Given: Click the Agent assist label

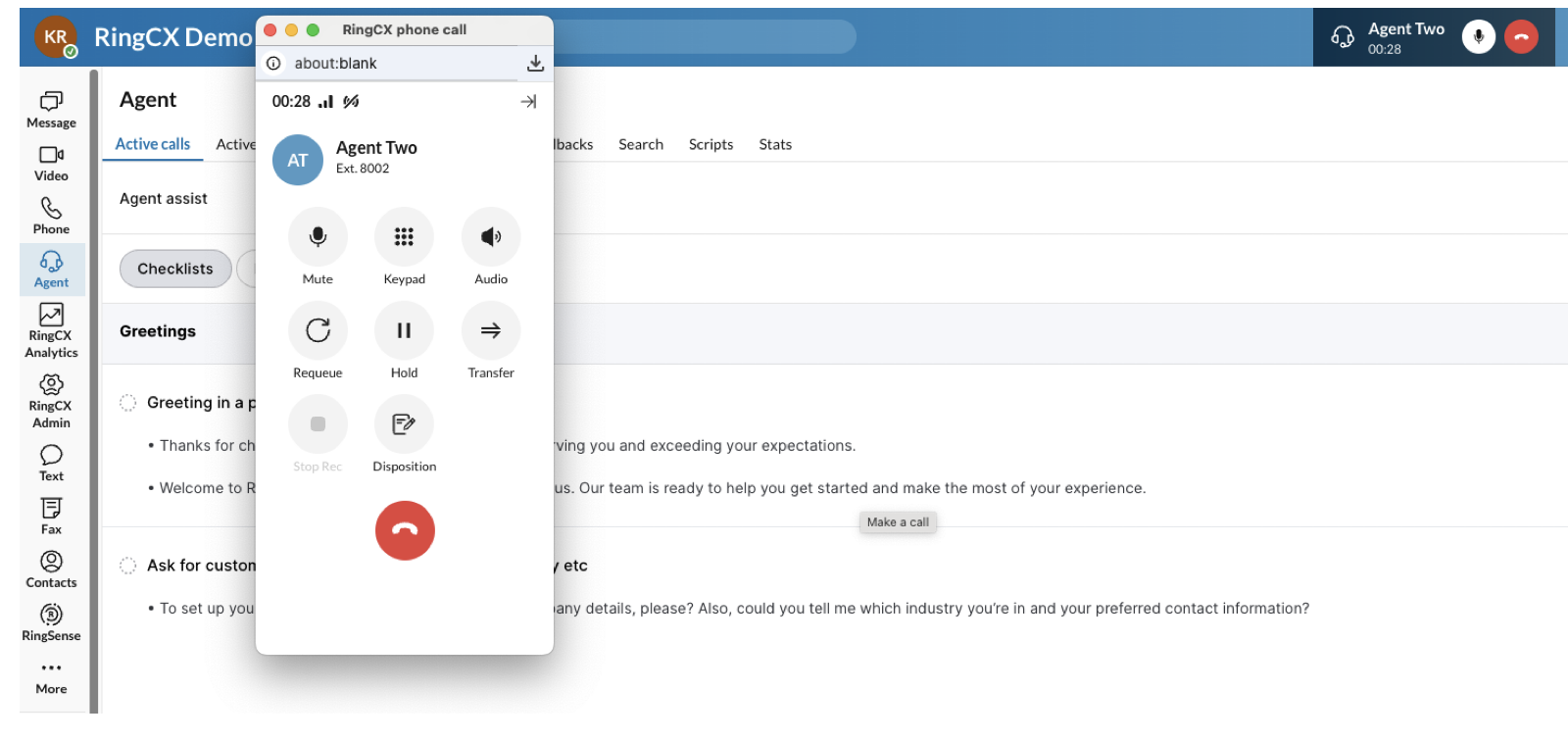Looking at the screenshot, I should coord(164,198).
